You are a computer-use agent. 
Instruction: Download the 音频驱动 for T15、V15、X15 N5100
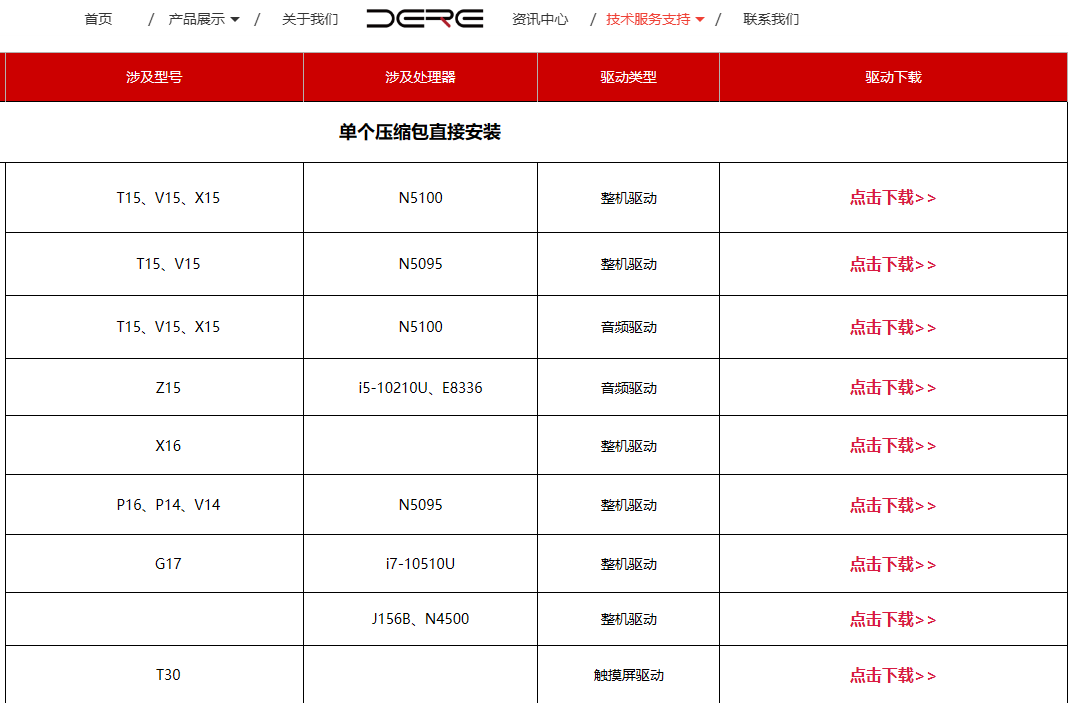pyautogui.click(x=892, y=327)
